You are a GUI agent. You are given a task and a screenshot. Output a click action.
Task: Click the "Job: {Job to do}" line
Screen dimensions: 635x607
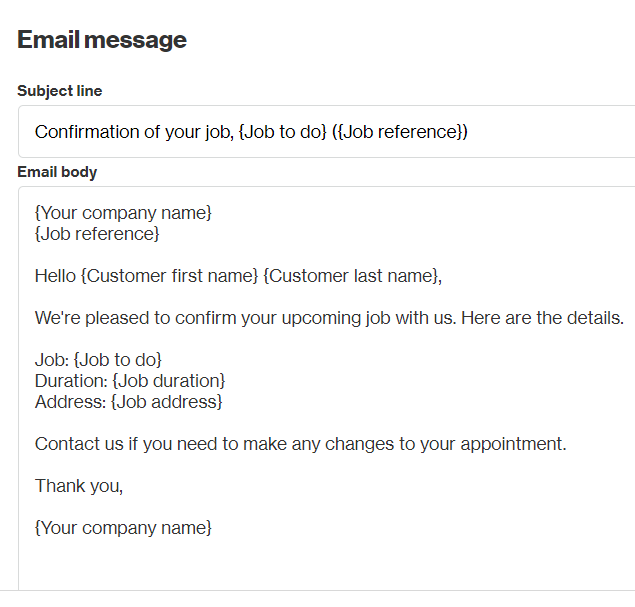click(98, 360)
